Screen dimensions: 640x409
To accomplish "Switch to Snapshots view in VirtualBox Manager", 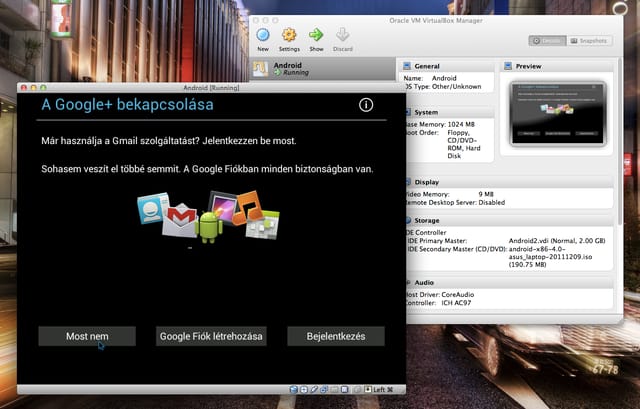I will pos(589,41).
